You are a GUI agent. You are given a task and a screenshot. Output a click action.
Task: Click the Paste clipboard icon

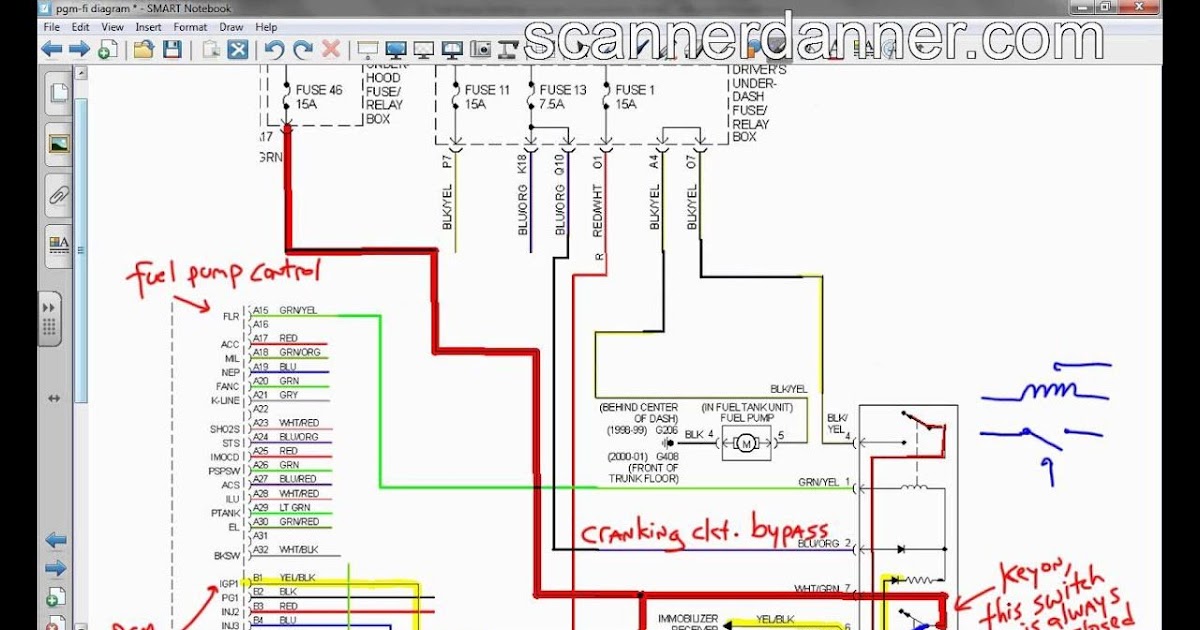tap(211, 49)
